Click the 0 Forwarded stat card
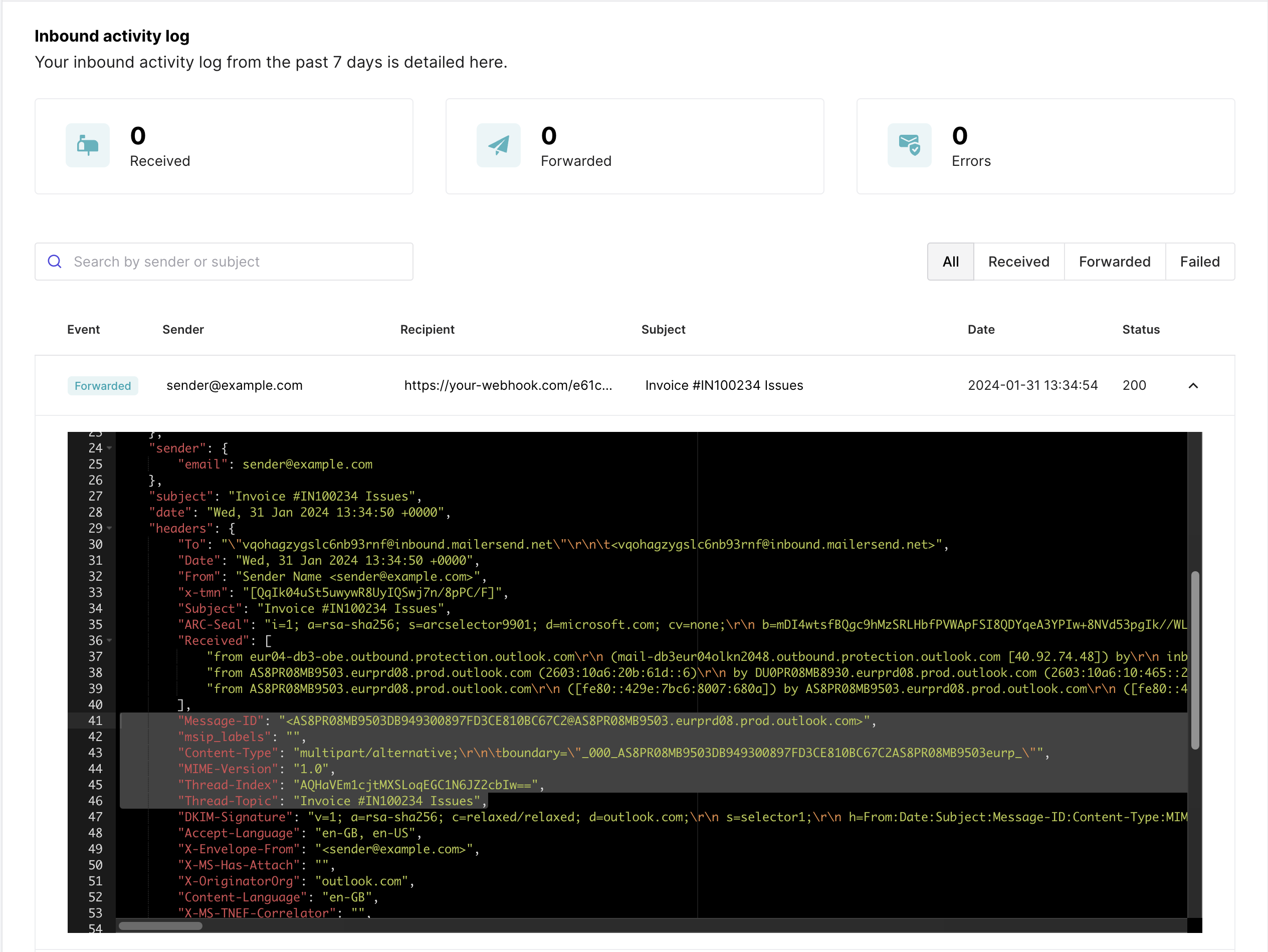 (x=635, y=146)
